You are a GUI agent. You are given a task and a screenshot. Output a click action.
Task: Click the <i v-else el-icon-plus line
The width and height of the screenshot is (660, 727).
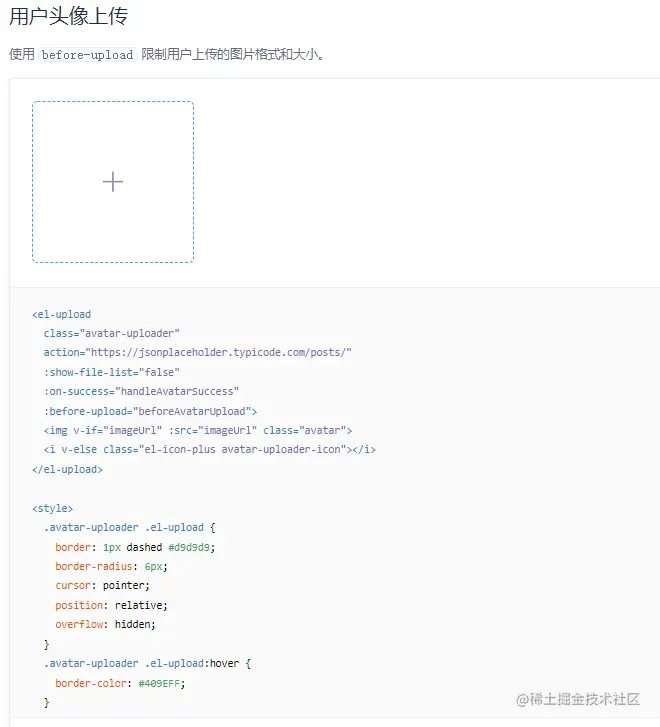[x=210, y=449]
